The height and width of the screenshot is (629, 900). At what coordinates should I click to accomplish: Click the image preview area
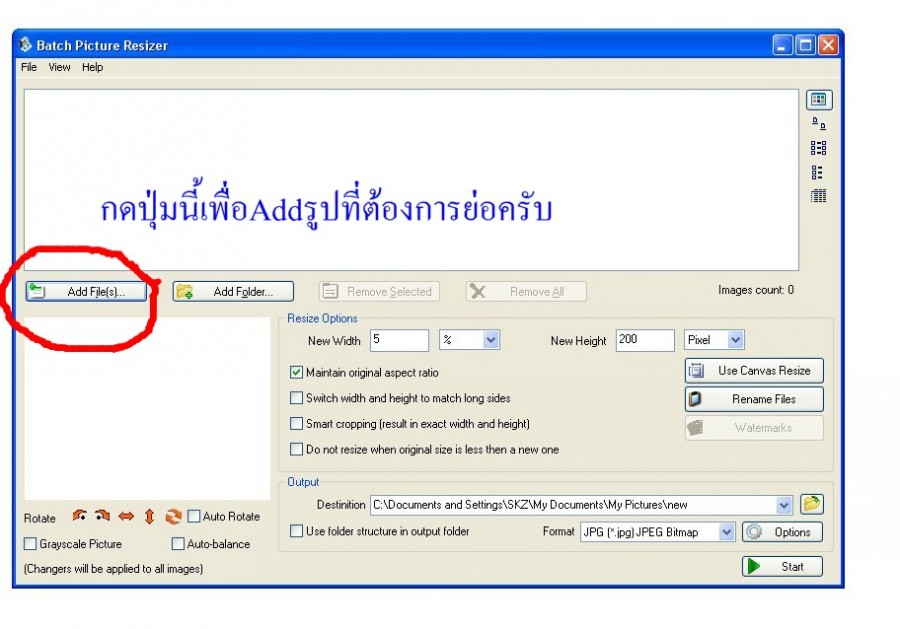pos(148,408)
